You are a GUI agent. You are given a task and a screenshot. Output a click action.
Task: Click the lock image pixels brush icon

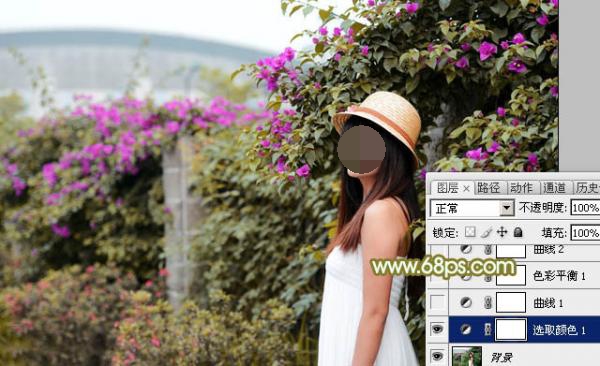tap(486, 232)
